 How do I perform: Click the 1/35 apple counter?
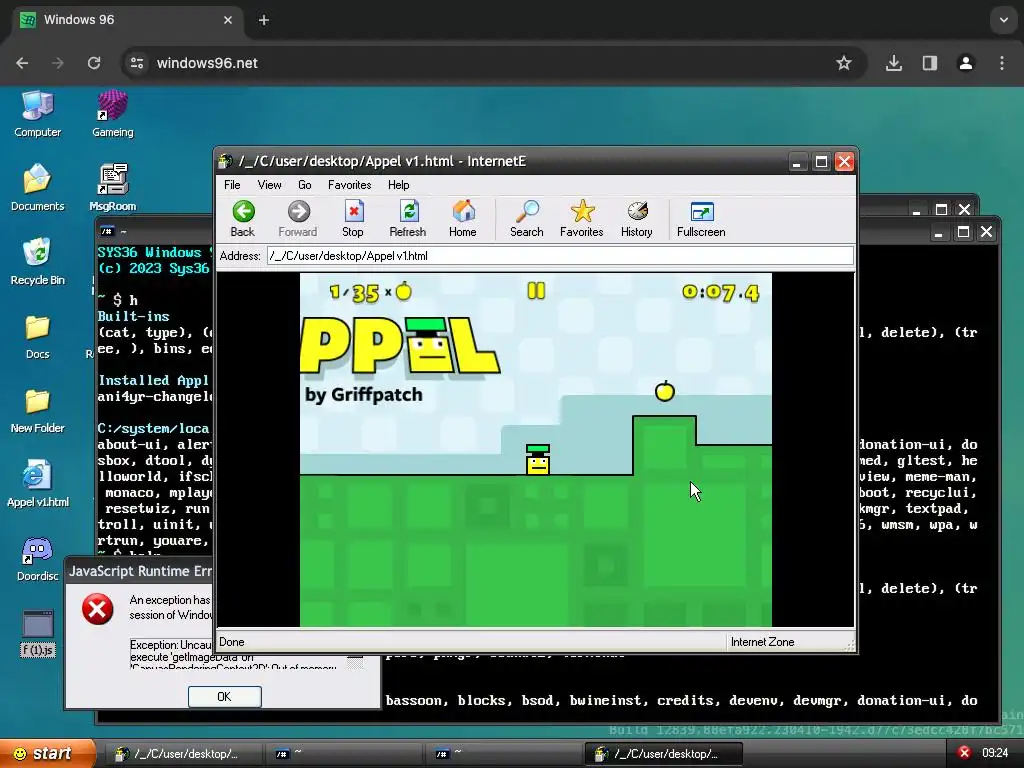[371, 292]
